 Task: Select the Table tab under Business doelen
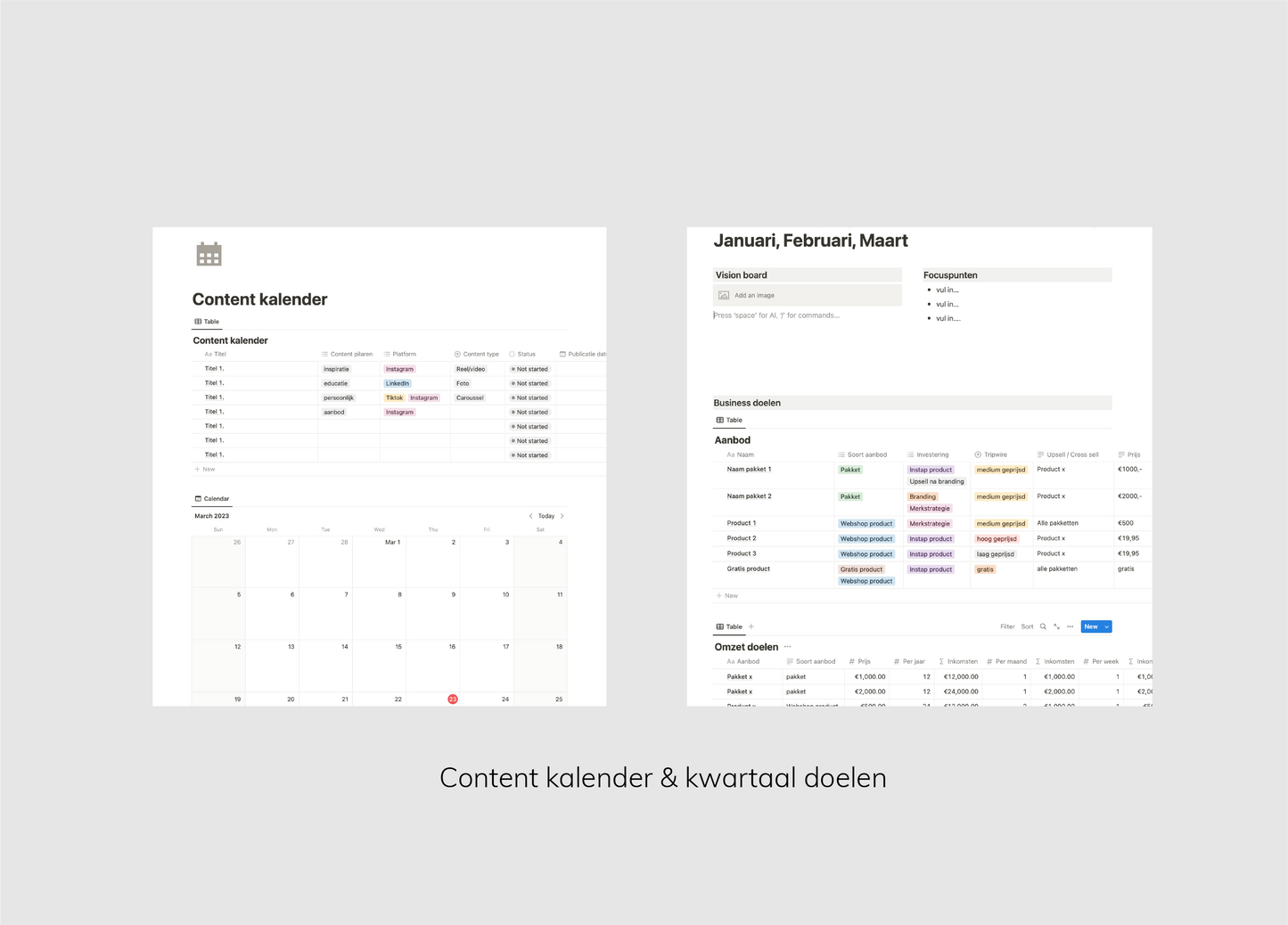(x=729, y=420)
